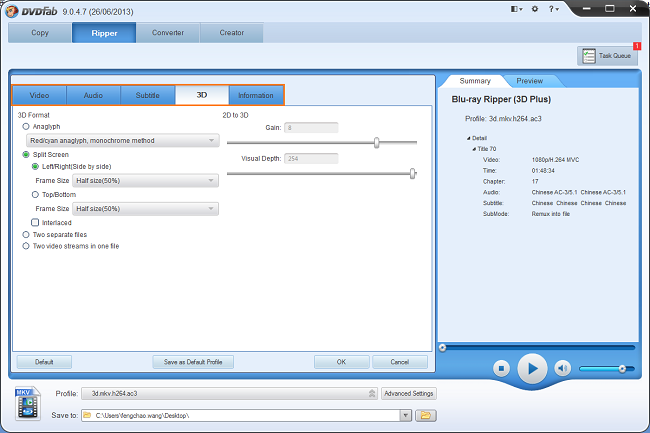
Task: Switch to the Copy module tab
Action: [x=40, y=33]
